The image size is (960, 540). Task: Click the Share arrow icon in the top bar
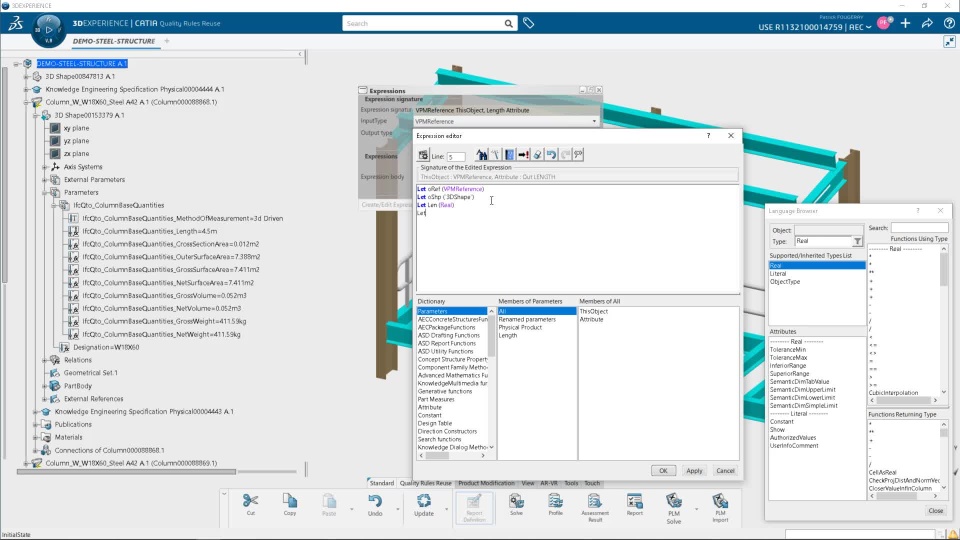(x=927, y=23)
